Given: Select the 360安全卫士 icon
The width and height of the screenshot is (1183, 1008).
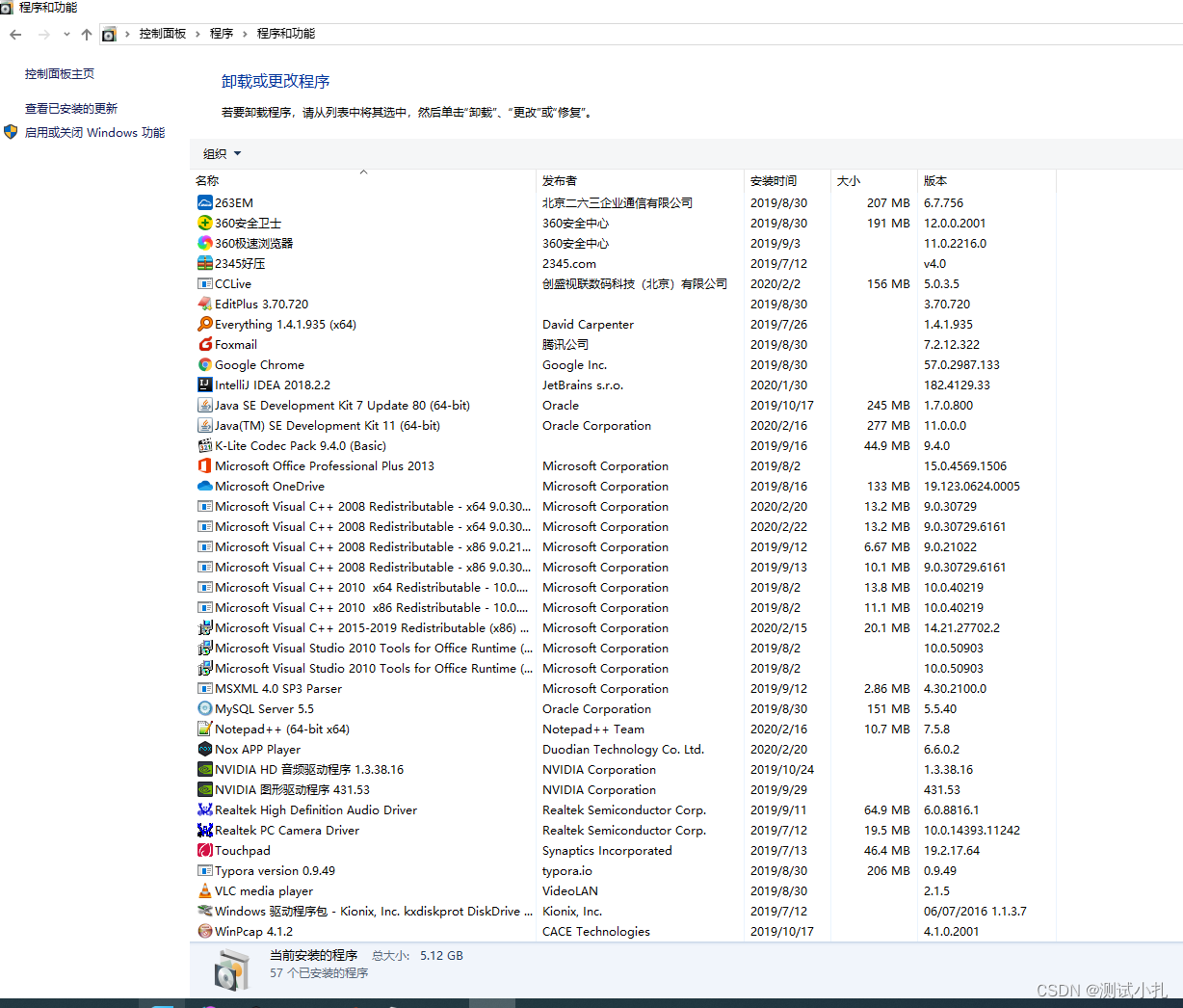Looking at the screenshot, I should tap(204, 223).
